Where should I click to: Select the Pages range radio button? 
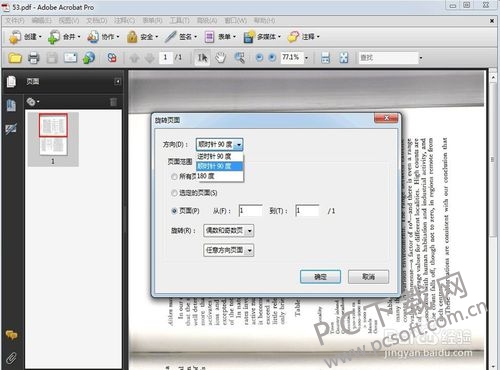[174, 211]
